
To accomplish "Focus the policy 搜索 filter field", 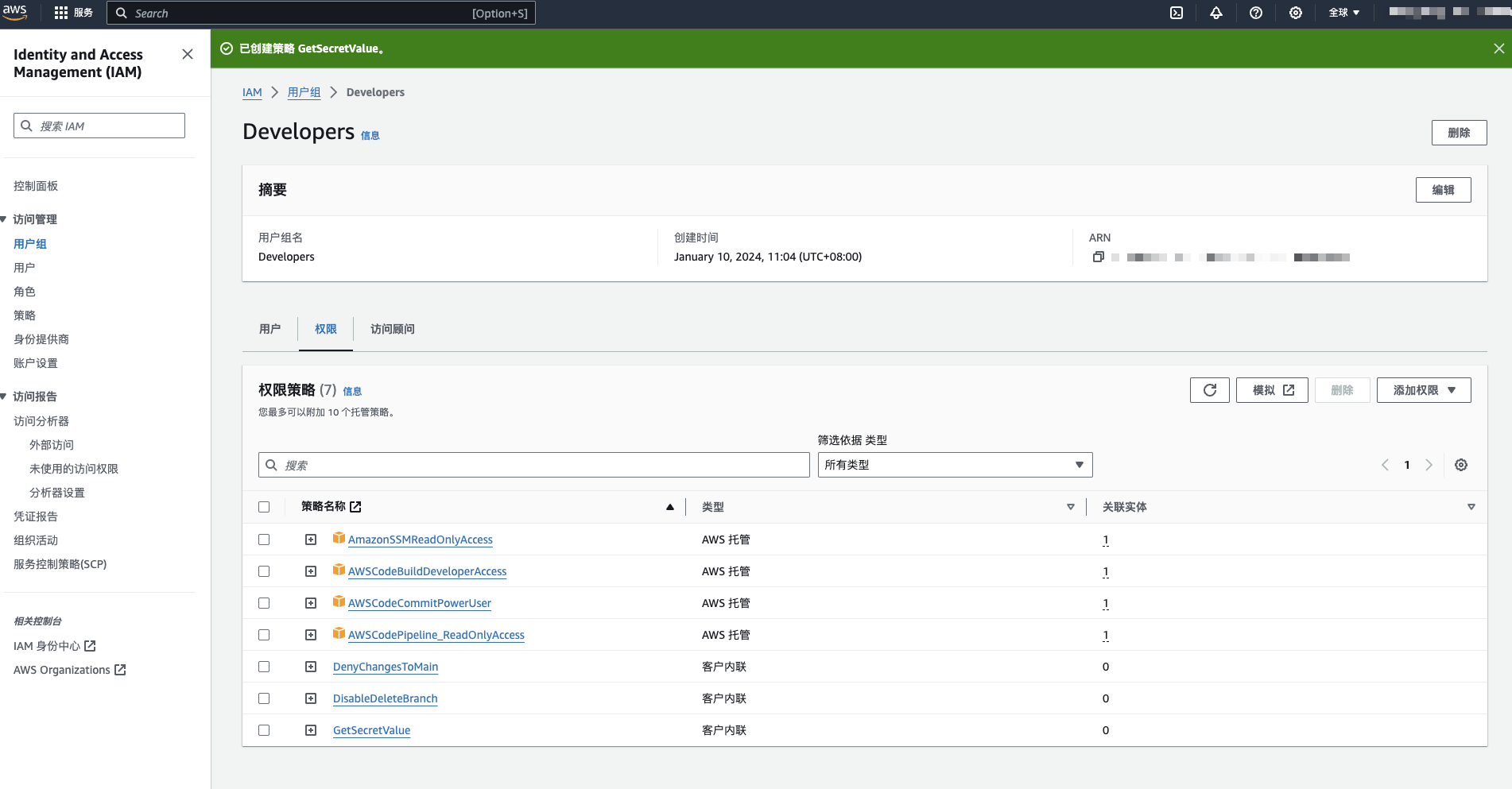I will click(x=534, y=465).
